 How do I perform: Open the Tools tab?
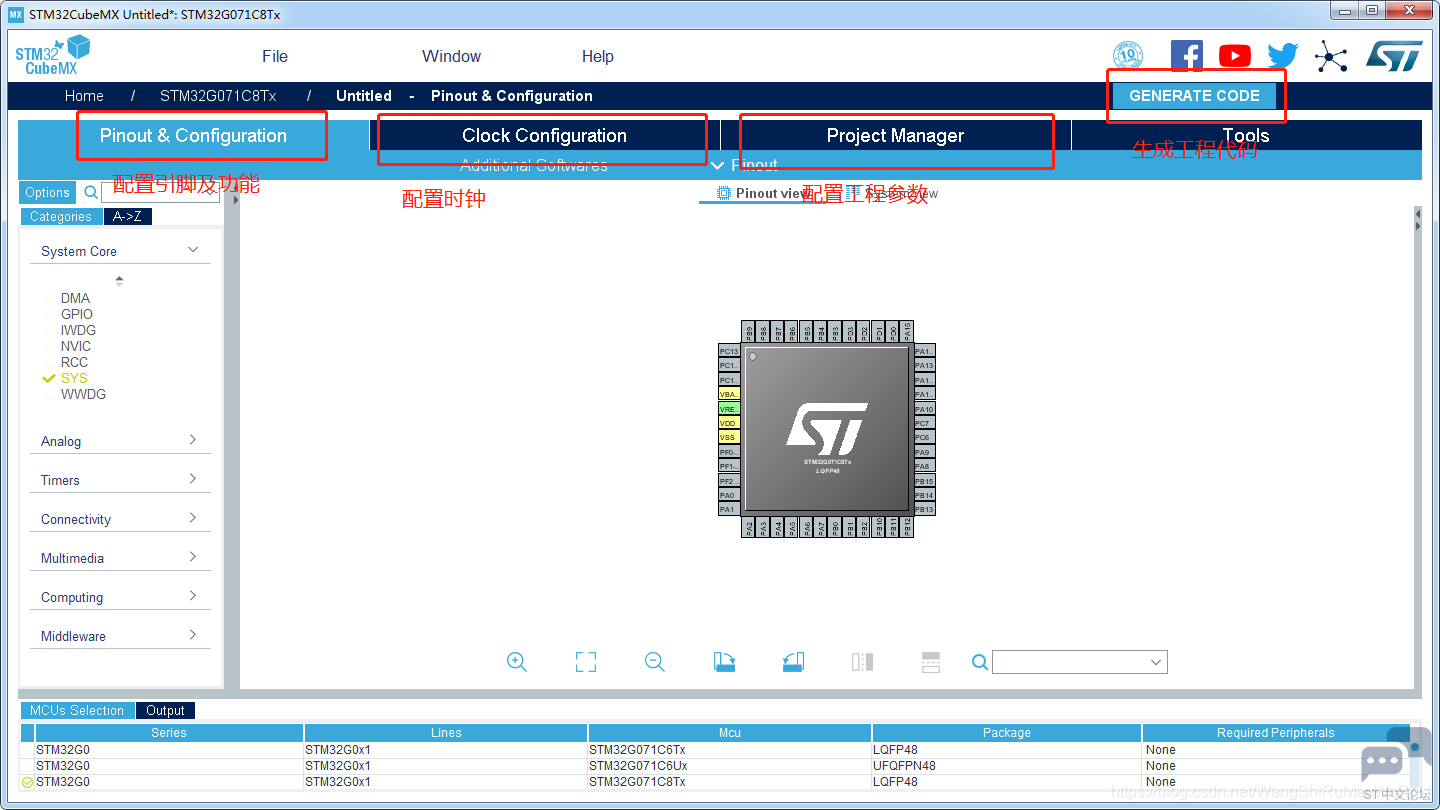pyautogui.click(x=1246, y=136)
